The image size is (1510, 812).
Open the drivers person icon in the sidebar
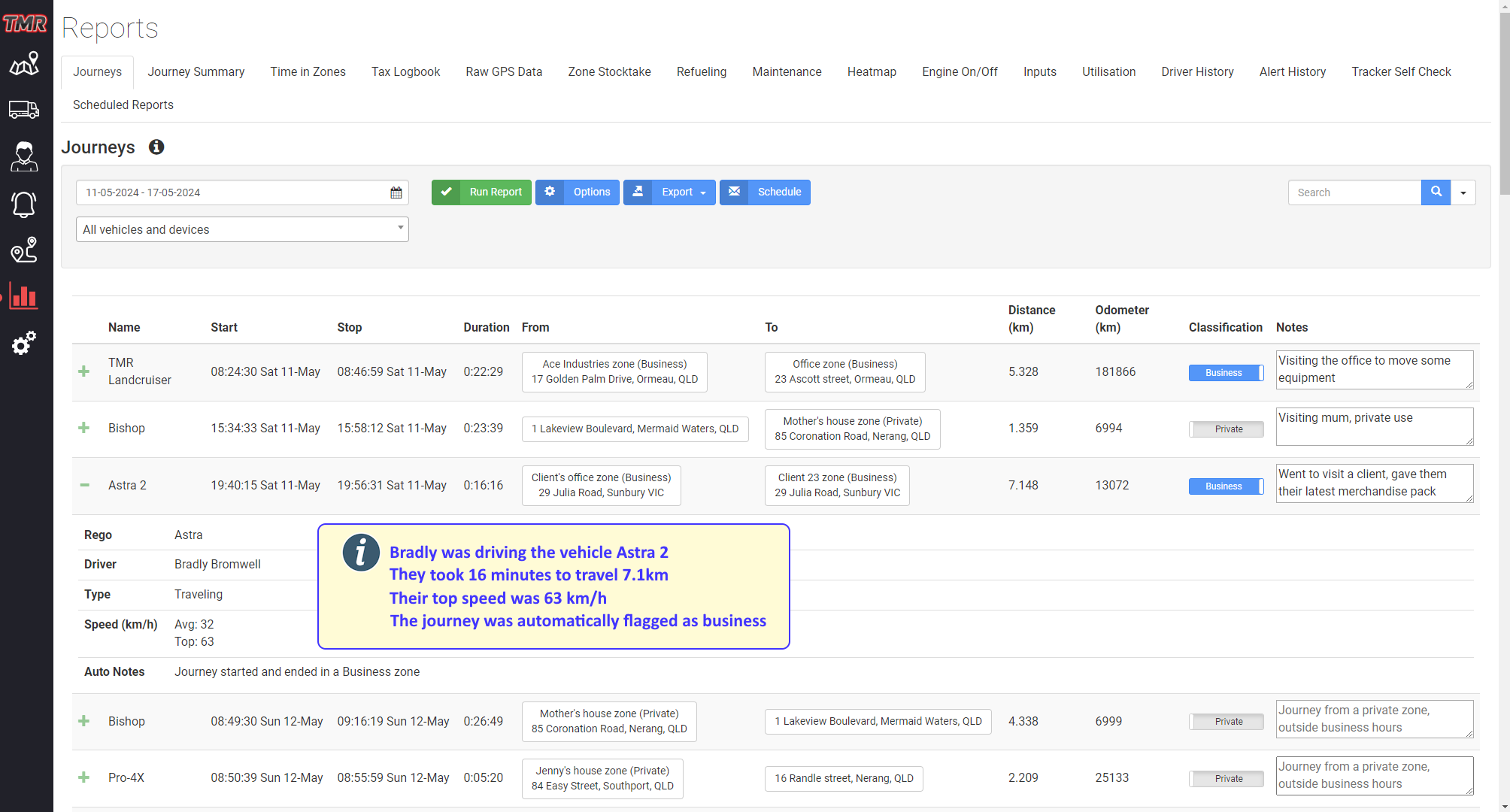click(x=24, y=156)
